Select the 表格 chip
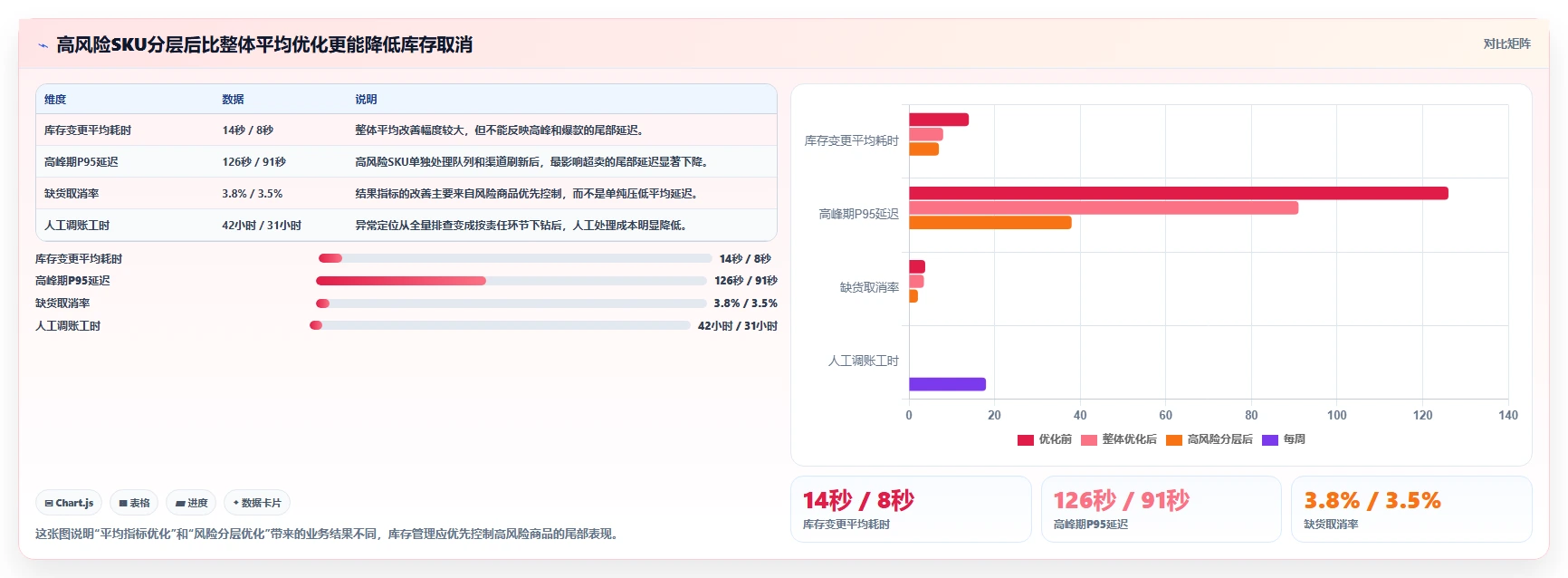This screenshot has width=1568, height=578. (x=134, y=503)
